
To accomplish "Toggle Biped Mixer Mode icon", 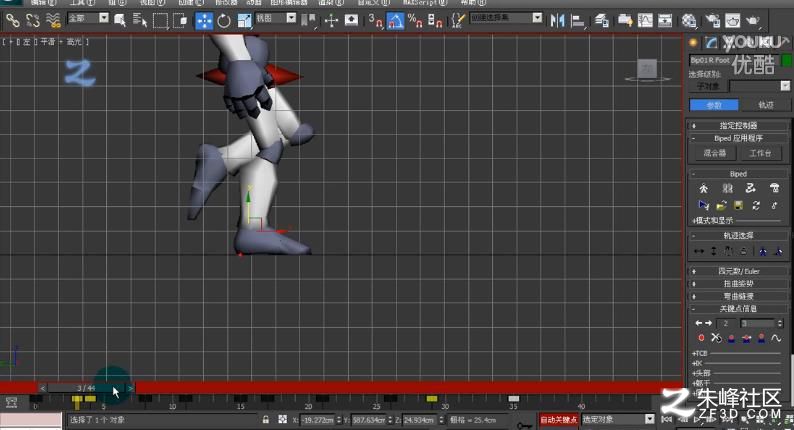I will [774, 188].
